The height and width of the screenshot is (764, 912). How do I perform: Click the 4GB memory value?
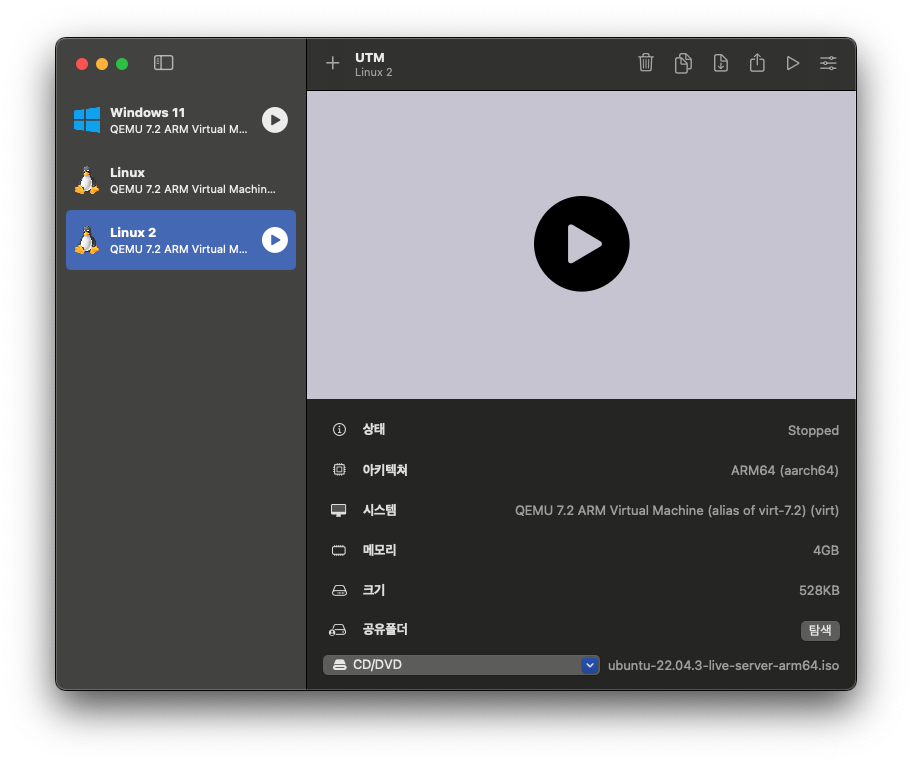826,550
